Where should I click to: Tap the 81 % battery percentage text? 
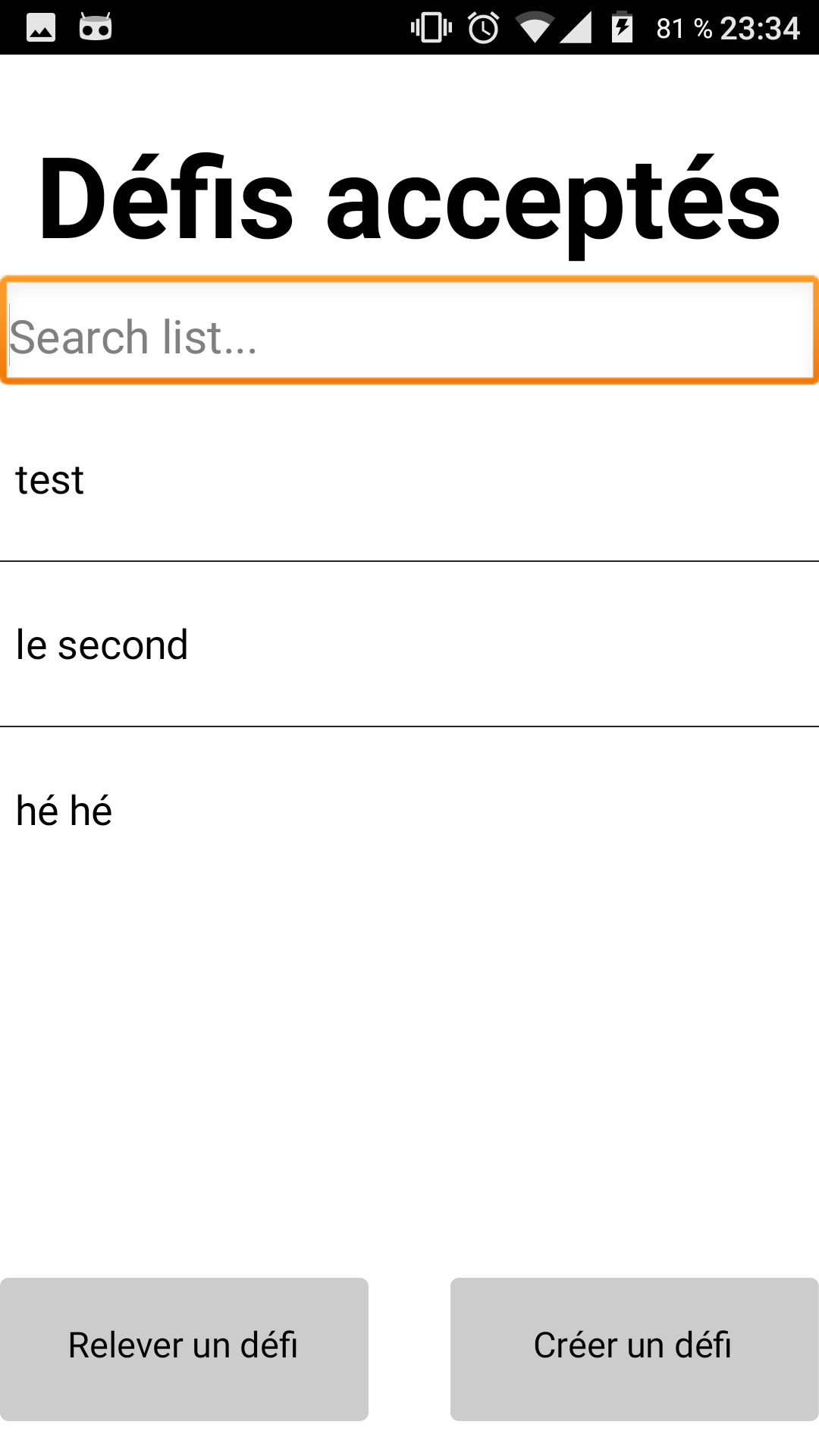coord(684,29)
